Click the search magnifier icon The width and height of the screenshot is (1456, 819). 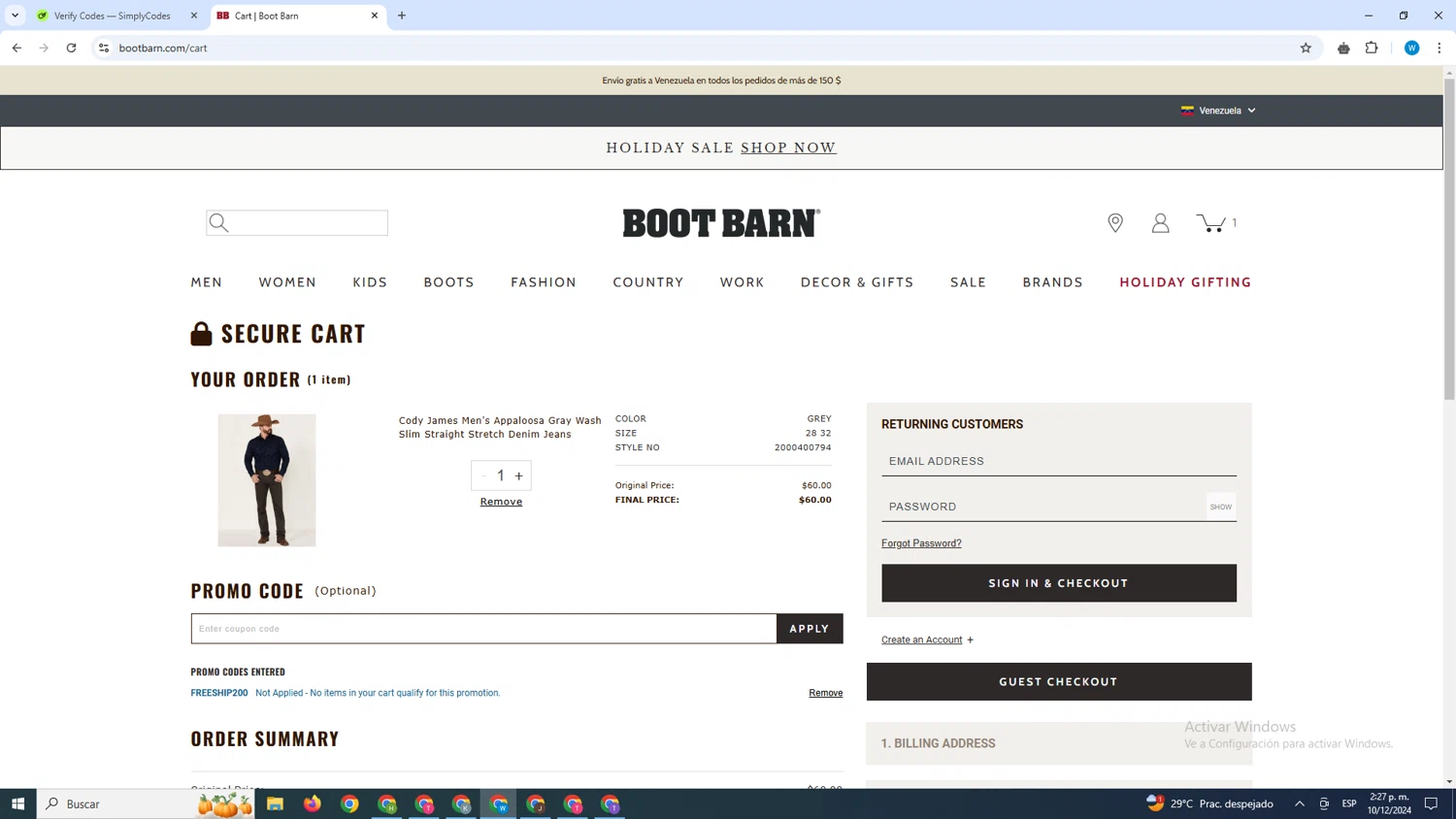point(219,223)
